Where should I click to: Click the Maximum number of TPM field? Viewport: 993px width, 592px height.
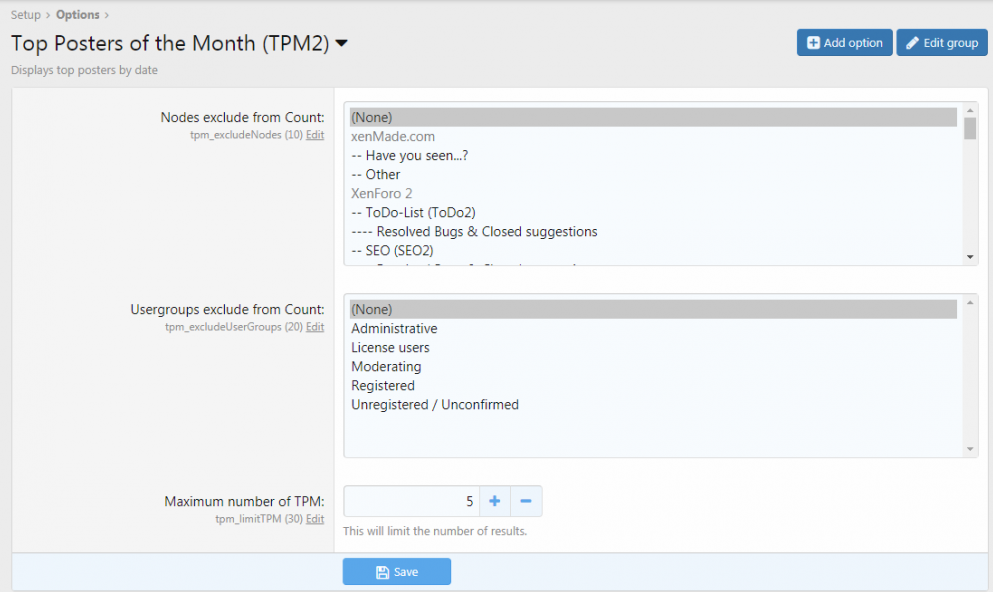(412, 501)
